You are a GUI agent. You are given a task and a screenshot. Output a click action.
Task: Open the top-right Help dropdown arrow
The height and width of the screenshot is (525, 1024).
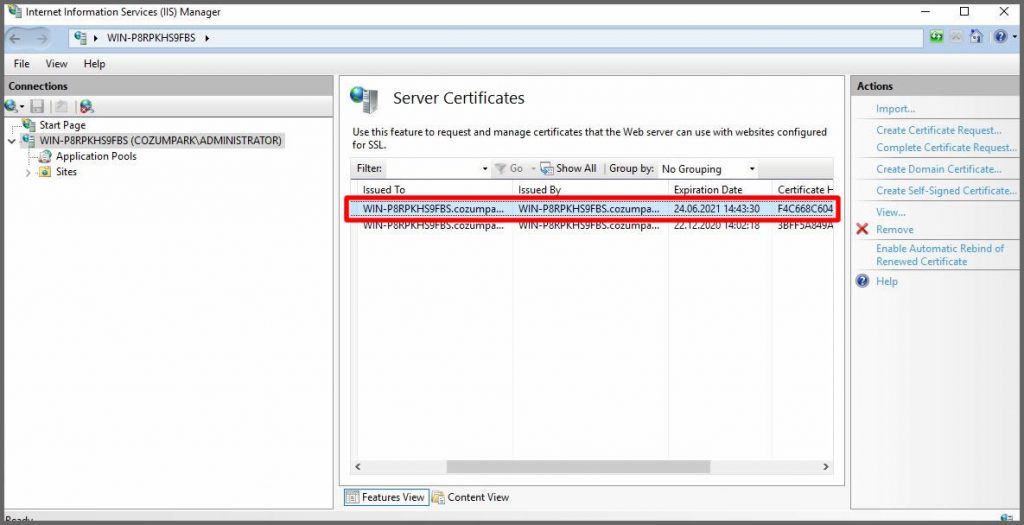coord(1014,37)
